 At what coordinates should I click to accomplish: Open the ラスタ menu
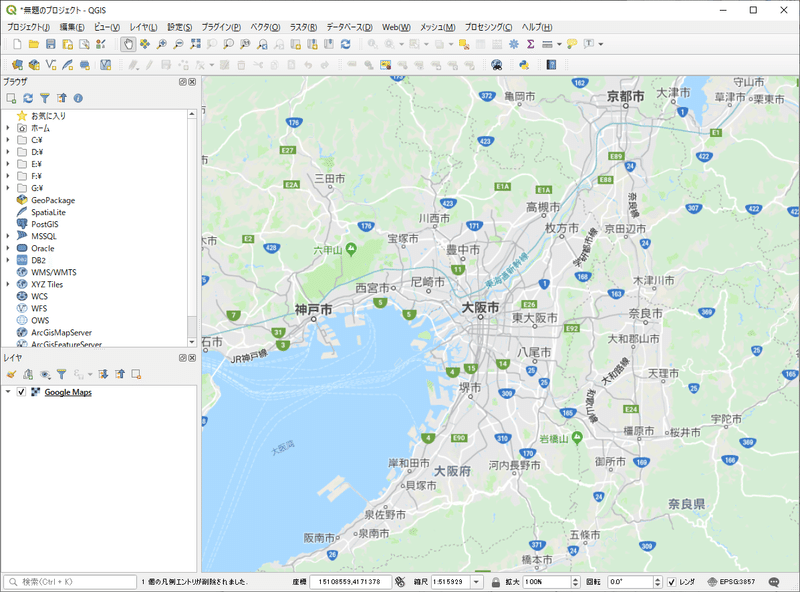[x=304, y=27]
